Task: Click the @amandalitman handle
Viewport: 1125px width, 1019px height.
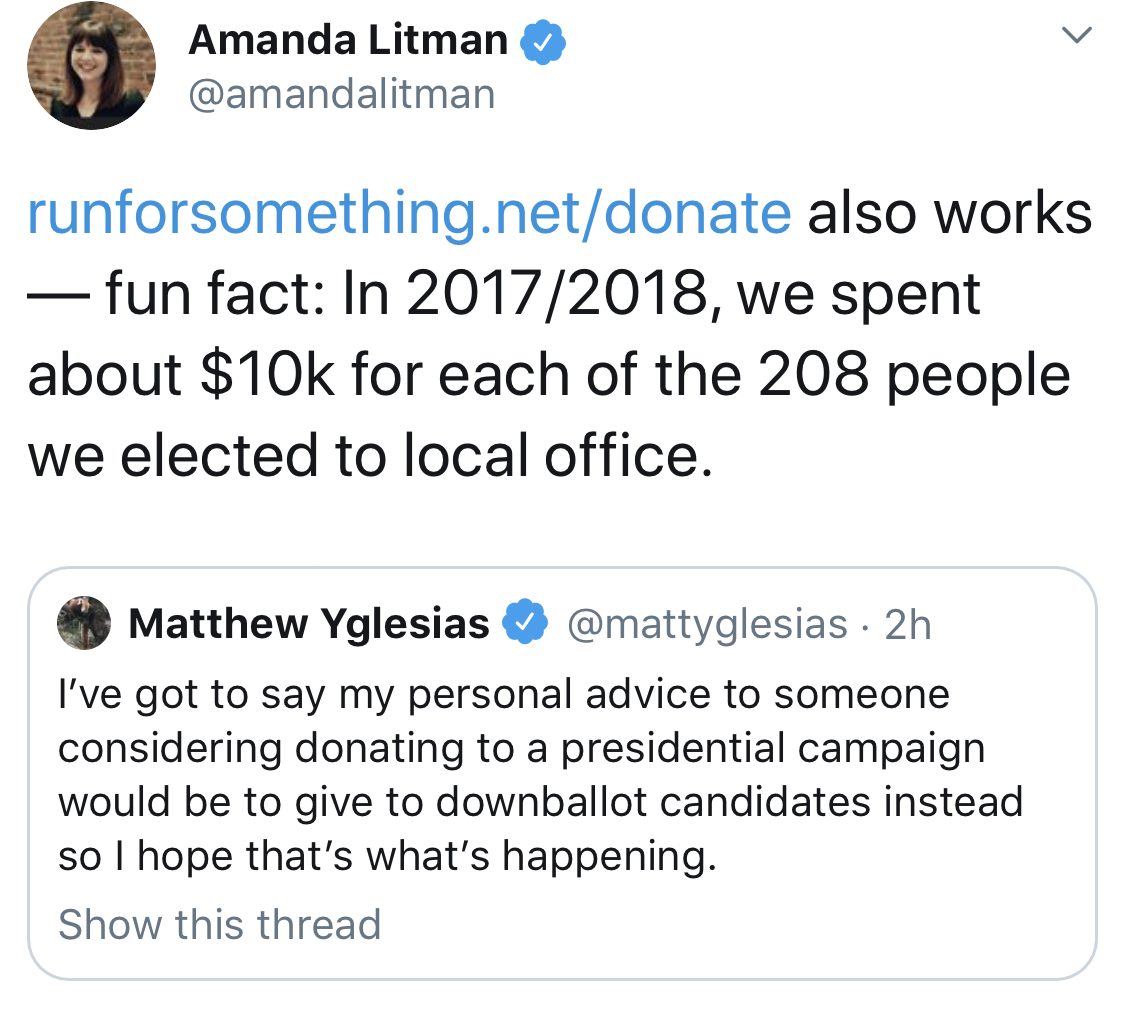Action: point(341,94)
